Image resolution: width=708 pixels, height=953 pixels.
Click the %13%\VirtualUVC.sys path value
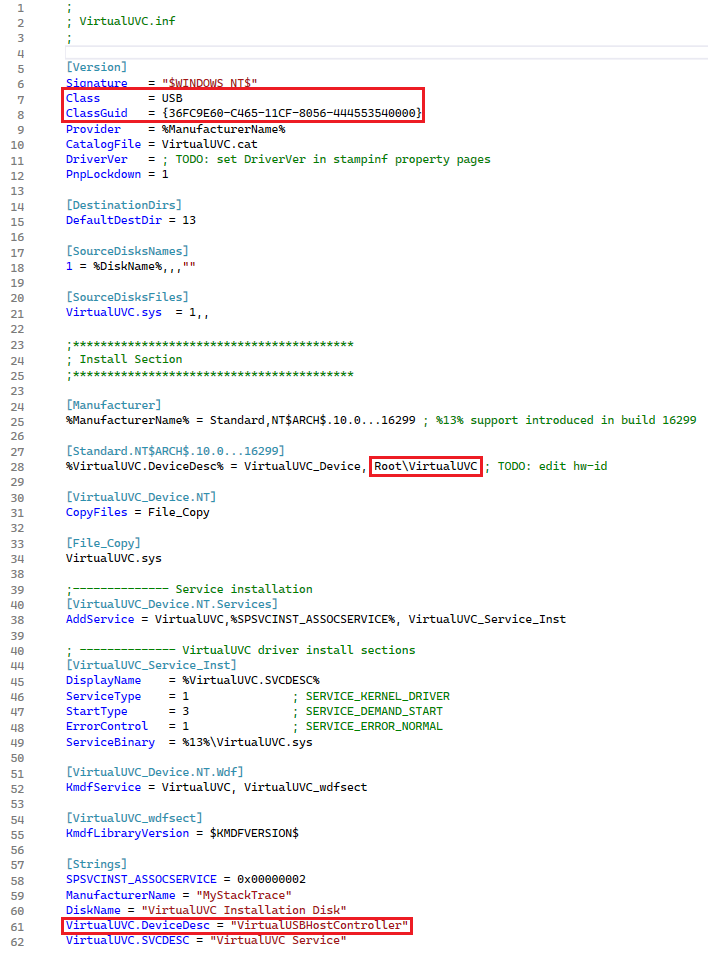coord(247,743)
